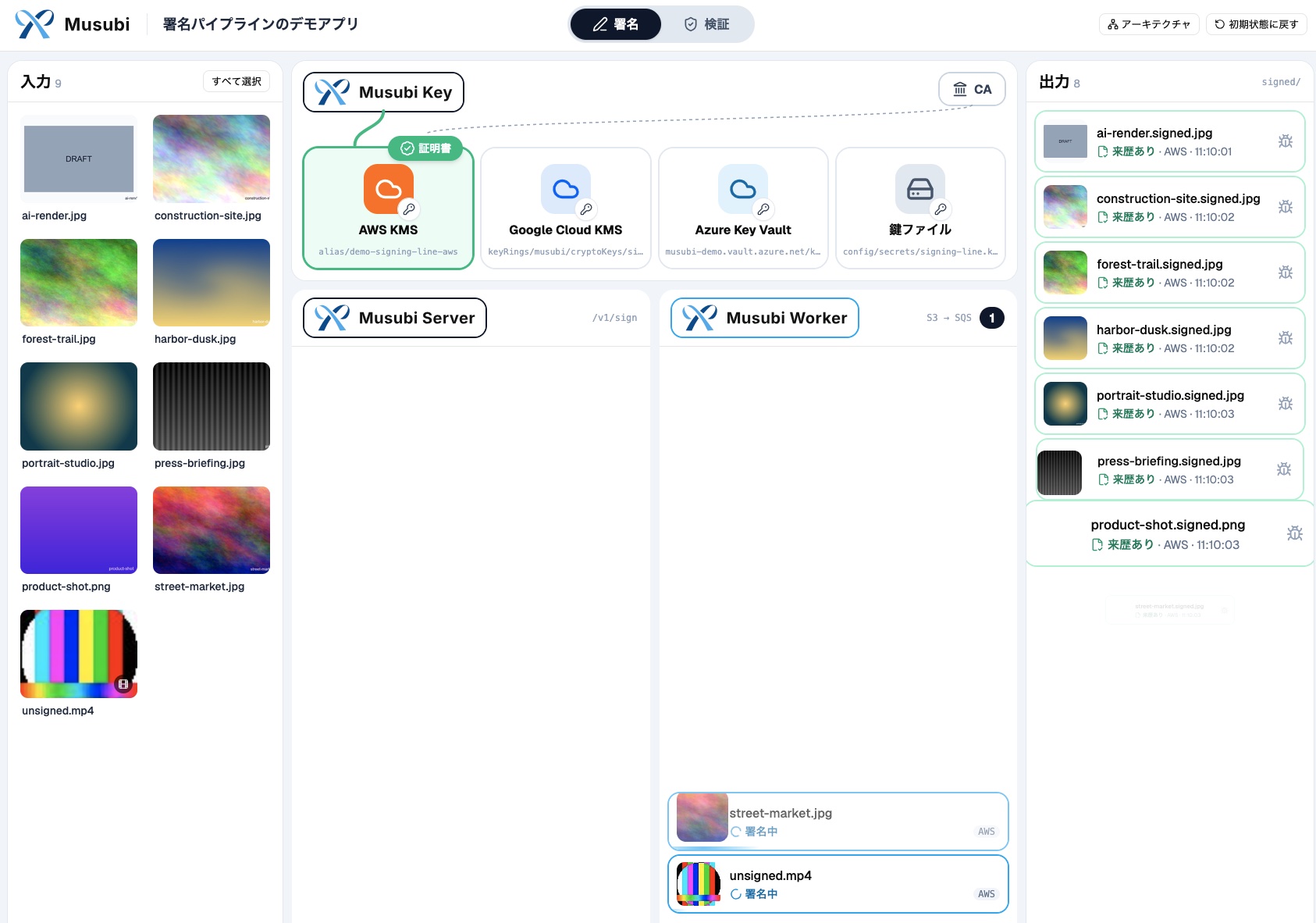Open debug icon for portrait-studio.signed.jpg
The height and width of the screenshot is (923, 1316).
tap(1286, 404)
